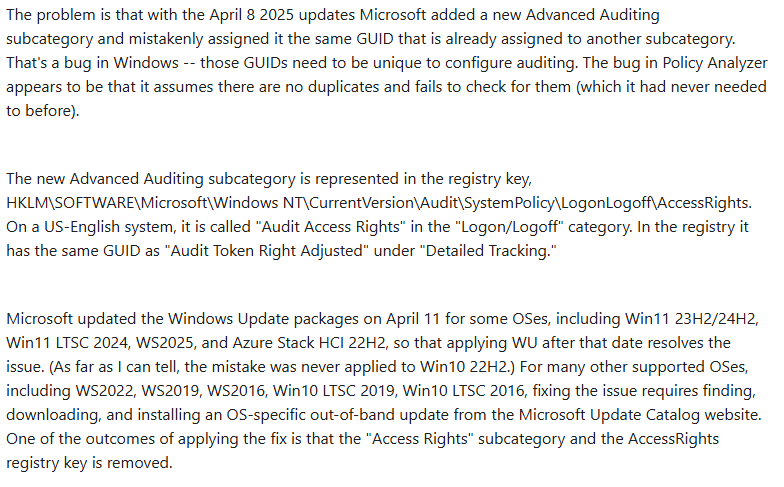Screen dimensions: 784x487
Task: Click the words "to before)." ending first paragraph
Action: click(42, 111)
